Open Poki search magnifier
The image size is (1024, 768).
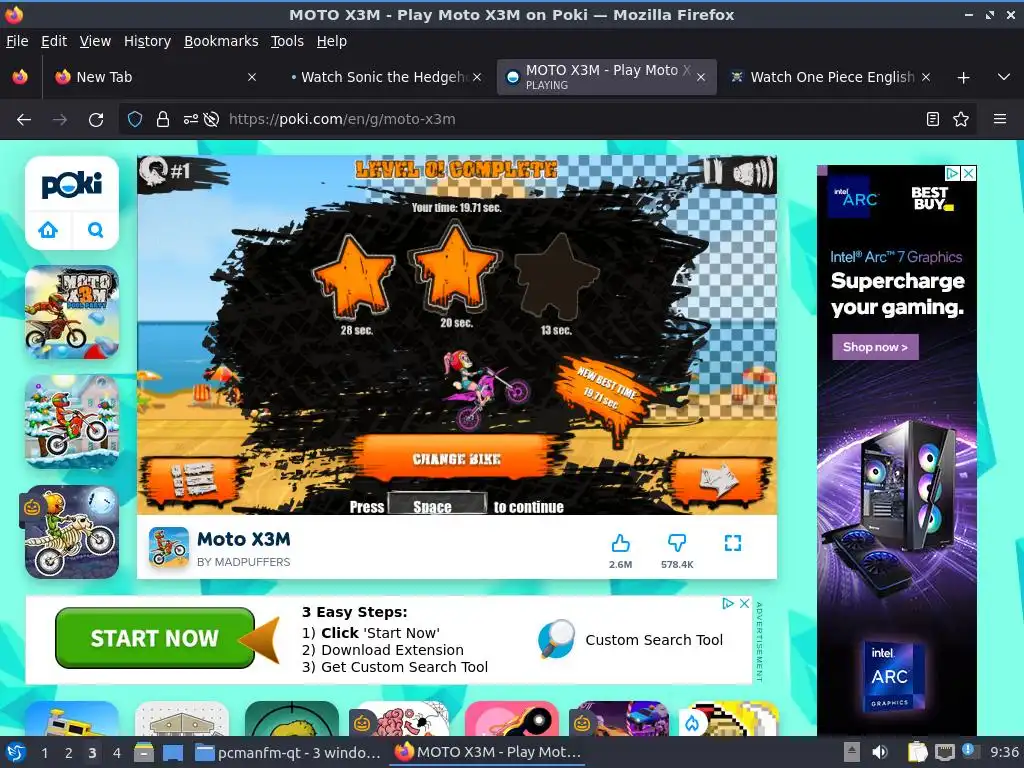[x=95, y=230]
